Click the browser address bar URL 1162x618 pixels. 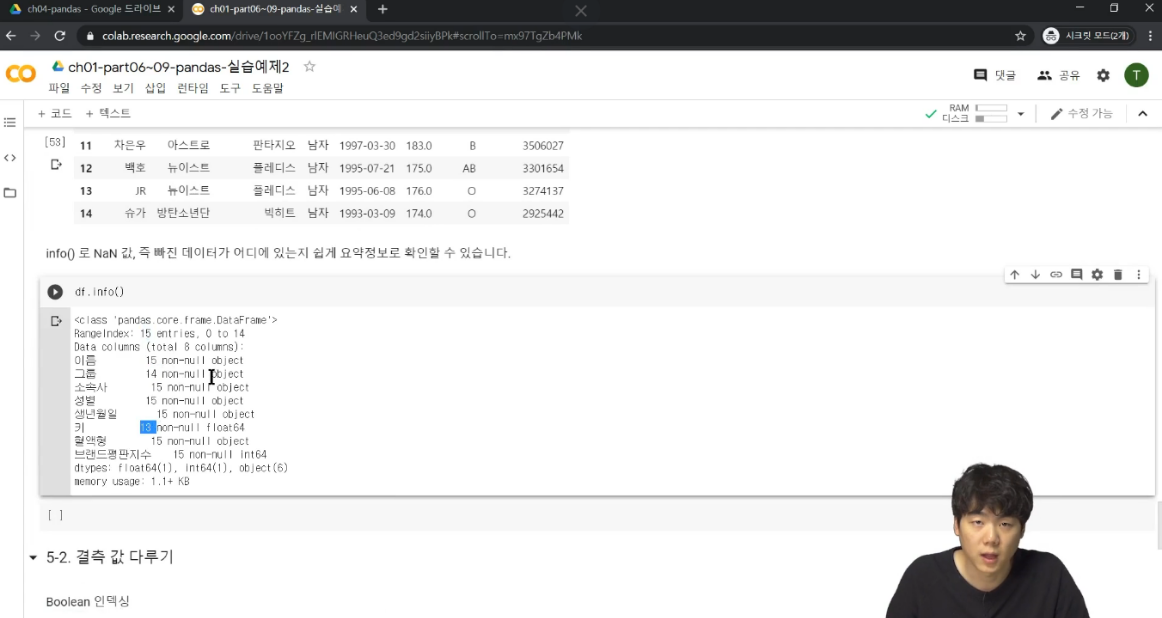click(x=342, y=36)
